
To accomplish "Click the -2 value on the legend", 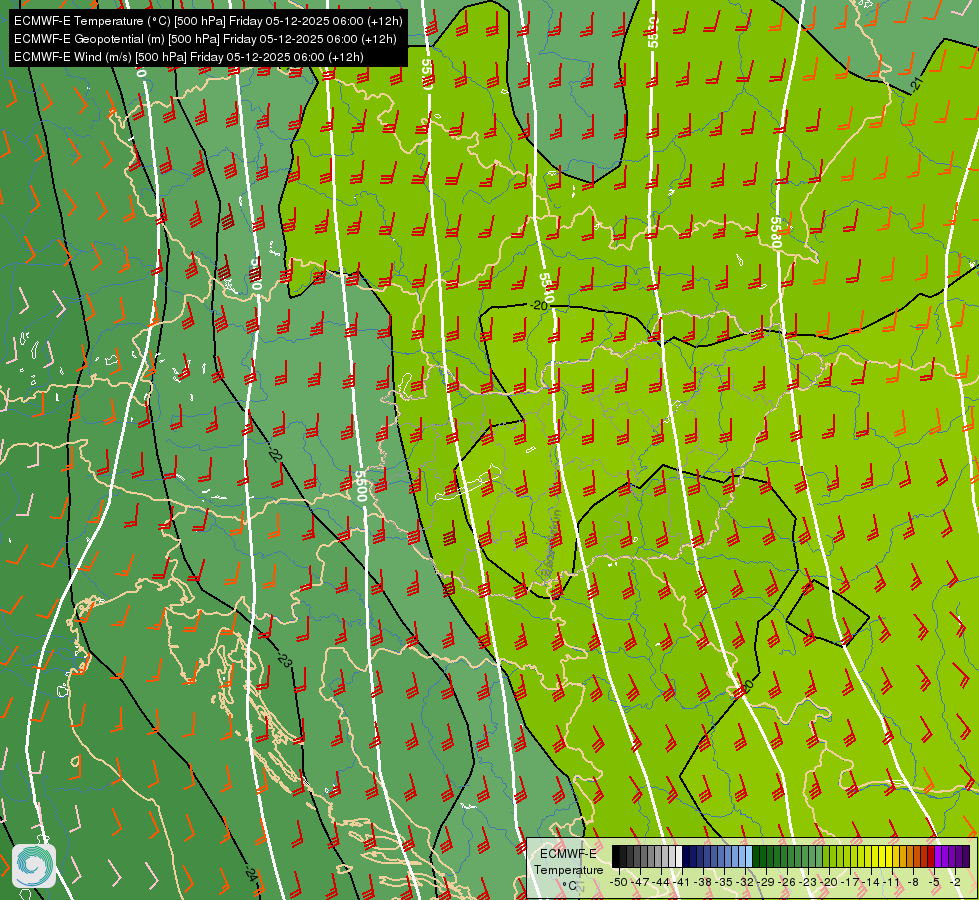I will tap(955, 882).
